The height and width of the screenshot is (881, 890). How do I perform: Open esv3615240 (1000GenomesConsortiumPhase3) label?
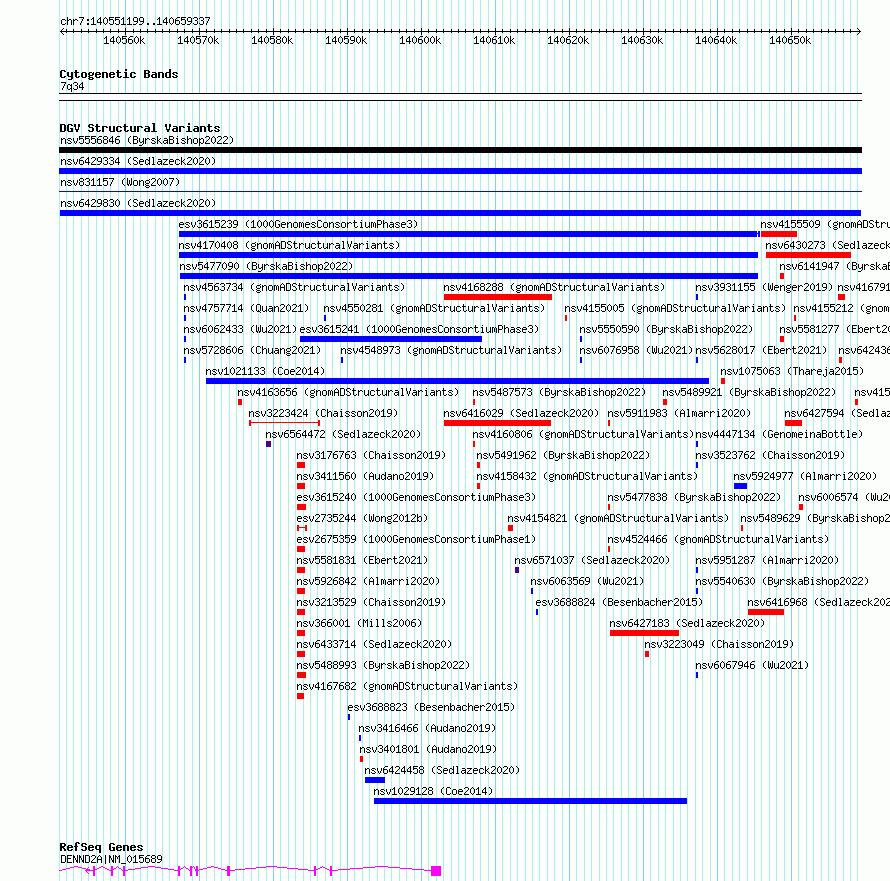pyautogui.click(x=416, y=497)
